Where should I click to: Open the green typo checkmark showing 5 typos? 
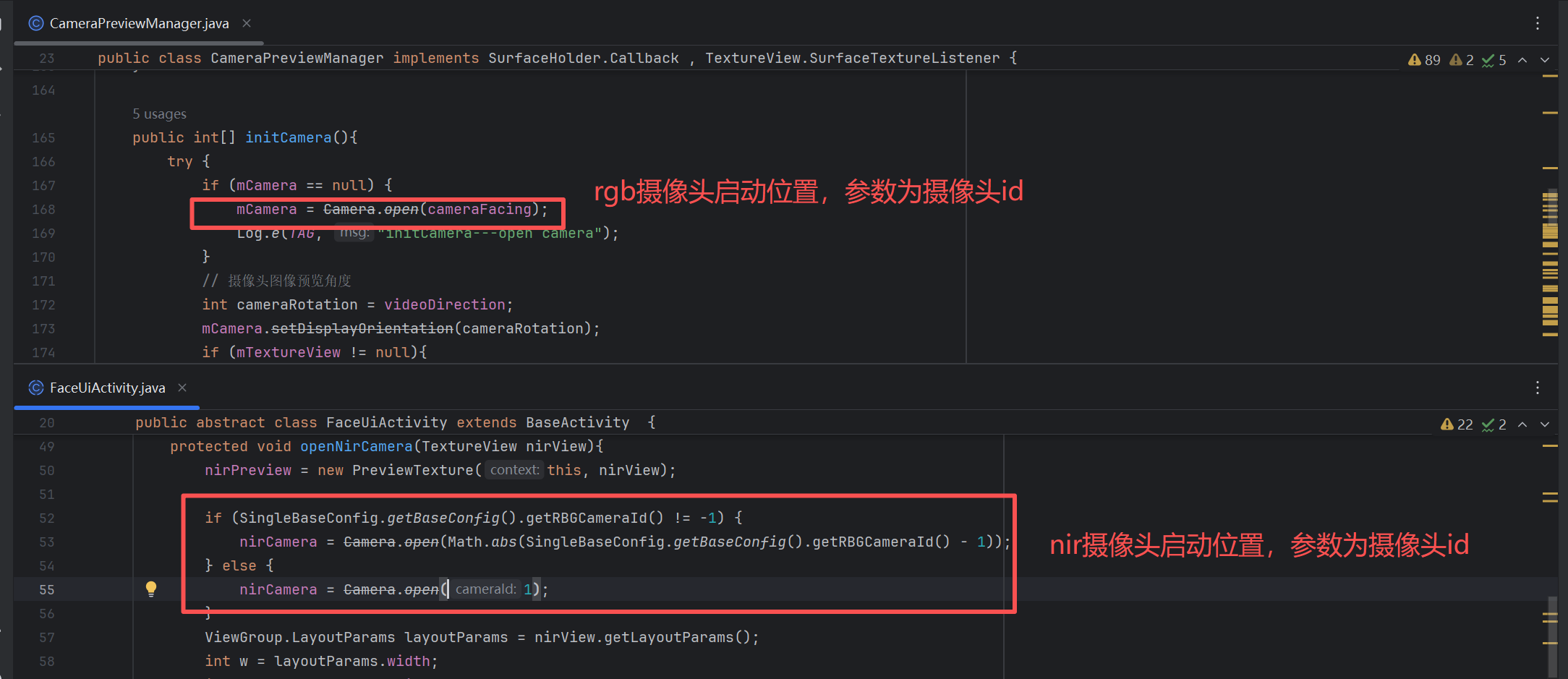(x=1488, y=60)
